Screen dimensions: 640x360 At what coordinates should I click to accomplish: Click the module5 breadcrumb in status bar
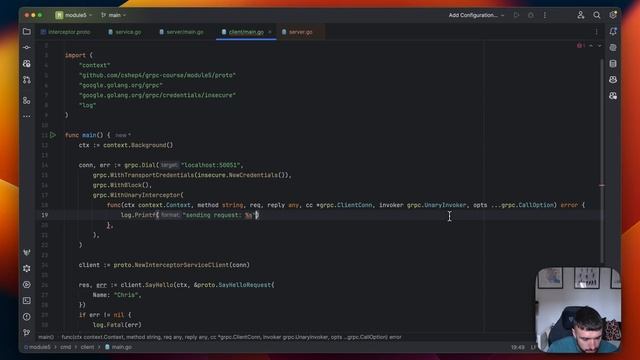click(39, 347)
